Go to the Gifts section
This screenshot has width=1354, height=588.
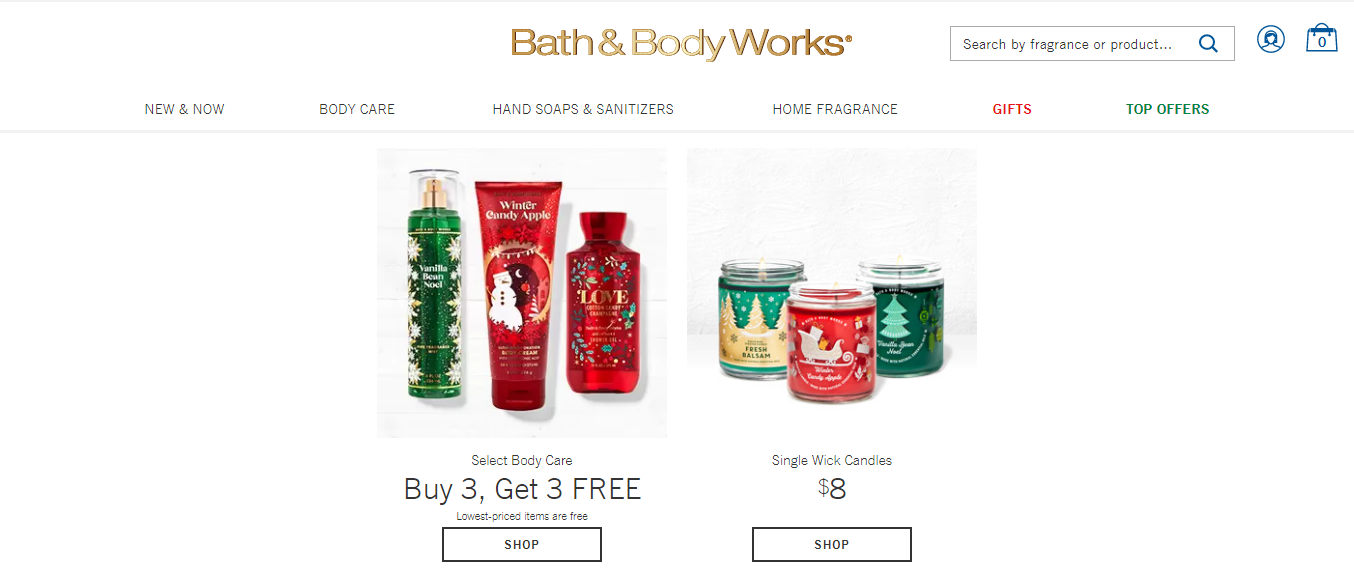pyautogui.click(x=1012, y=109)
